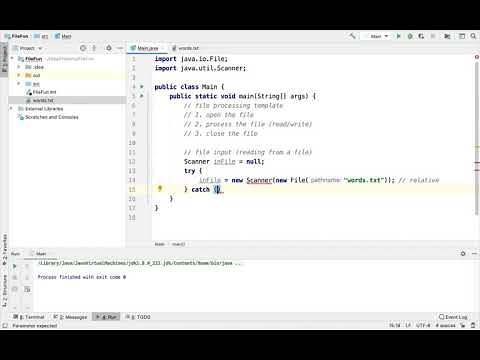Image resolution: width=480 pixels, height=360 pixels.
Task: Collapse the src folder arrow
Action: (x=19, y=84)
